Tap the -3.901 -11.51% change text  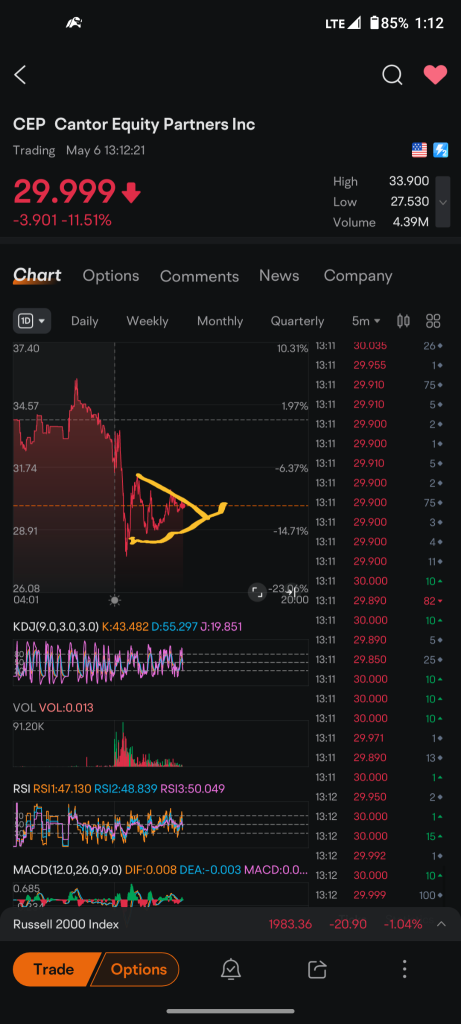pyautogui.click(x=62, y=221)
